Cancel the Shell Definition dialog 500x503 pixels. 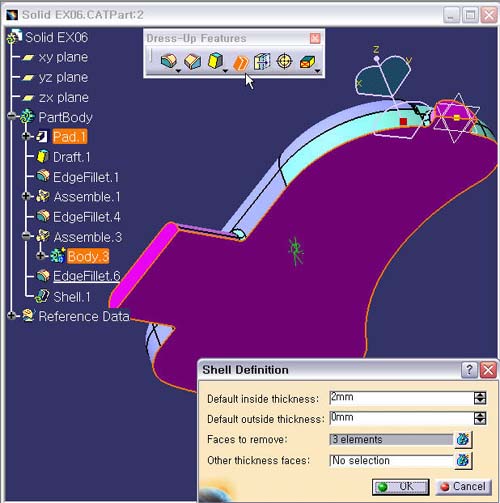point(463,487)
